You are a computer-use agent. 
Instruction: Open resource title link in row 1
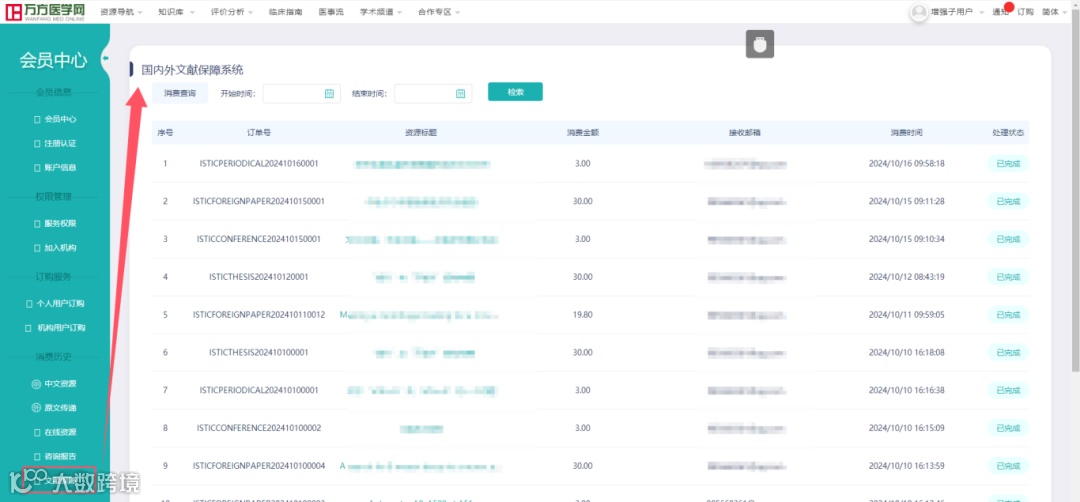(422, 164)
